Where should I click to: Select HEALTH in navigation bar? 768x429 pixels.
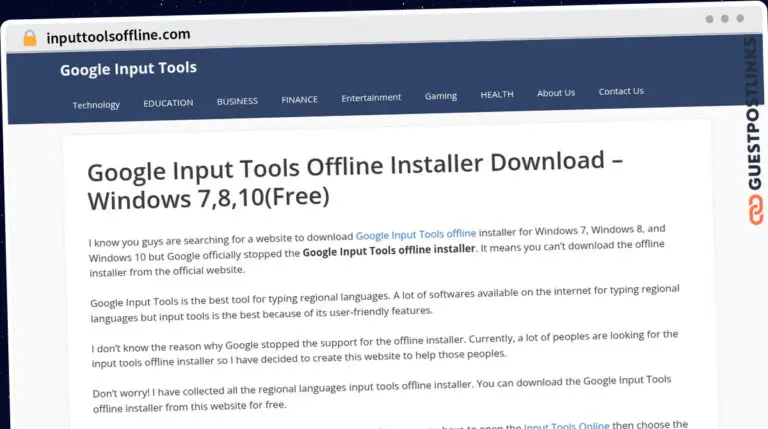click(x=497, y=94)
